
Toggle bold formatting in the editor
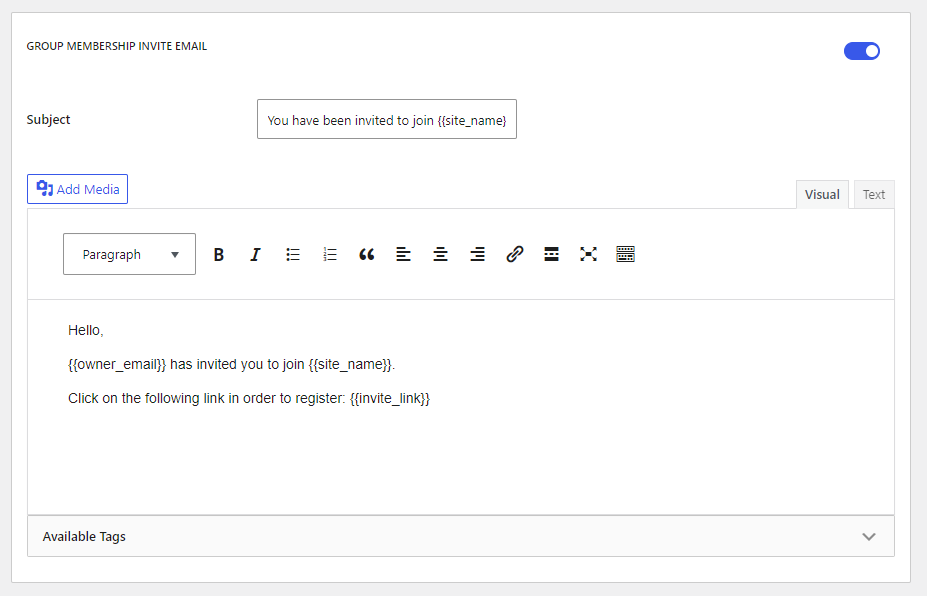pyautogui.click(x=219, y=254)
